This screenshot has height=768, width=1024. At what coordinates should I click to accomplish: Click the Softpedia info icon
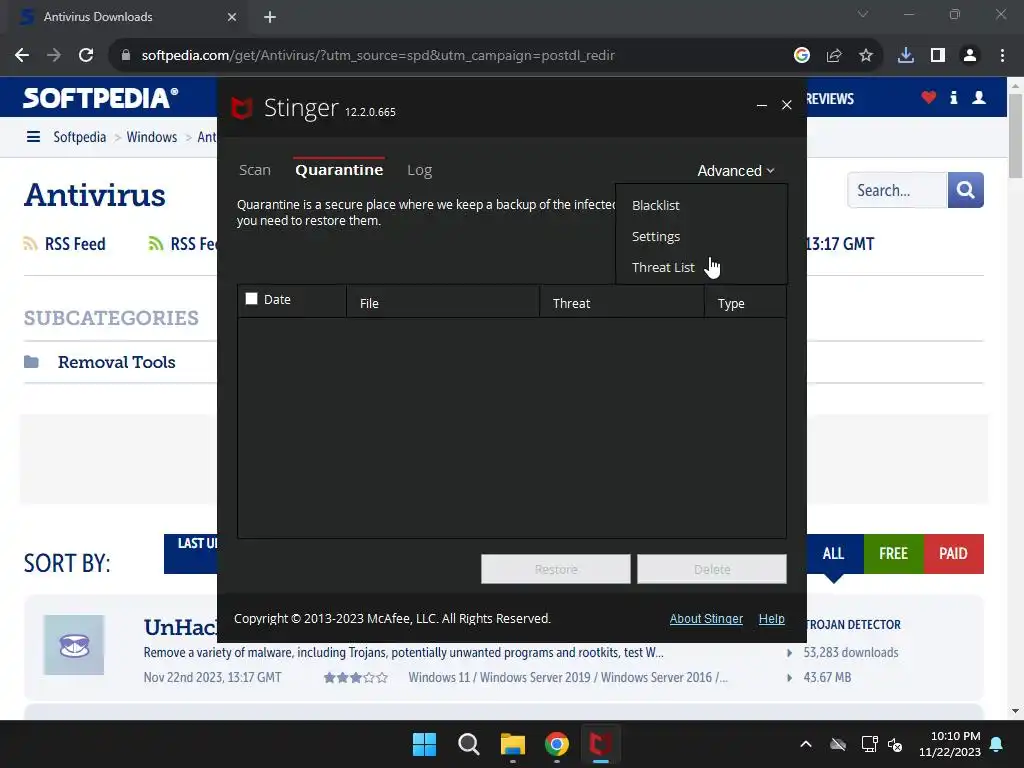[953, 98]
